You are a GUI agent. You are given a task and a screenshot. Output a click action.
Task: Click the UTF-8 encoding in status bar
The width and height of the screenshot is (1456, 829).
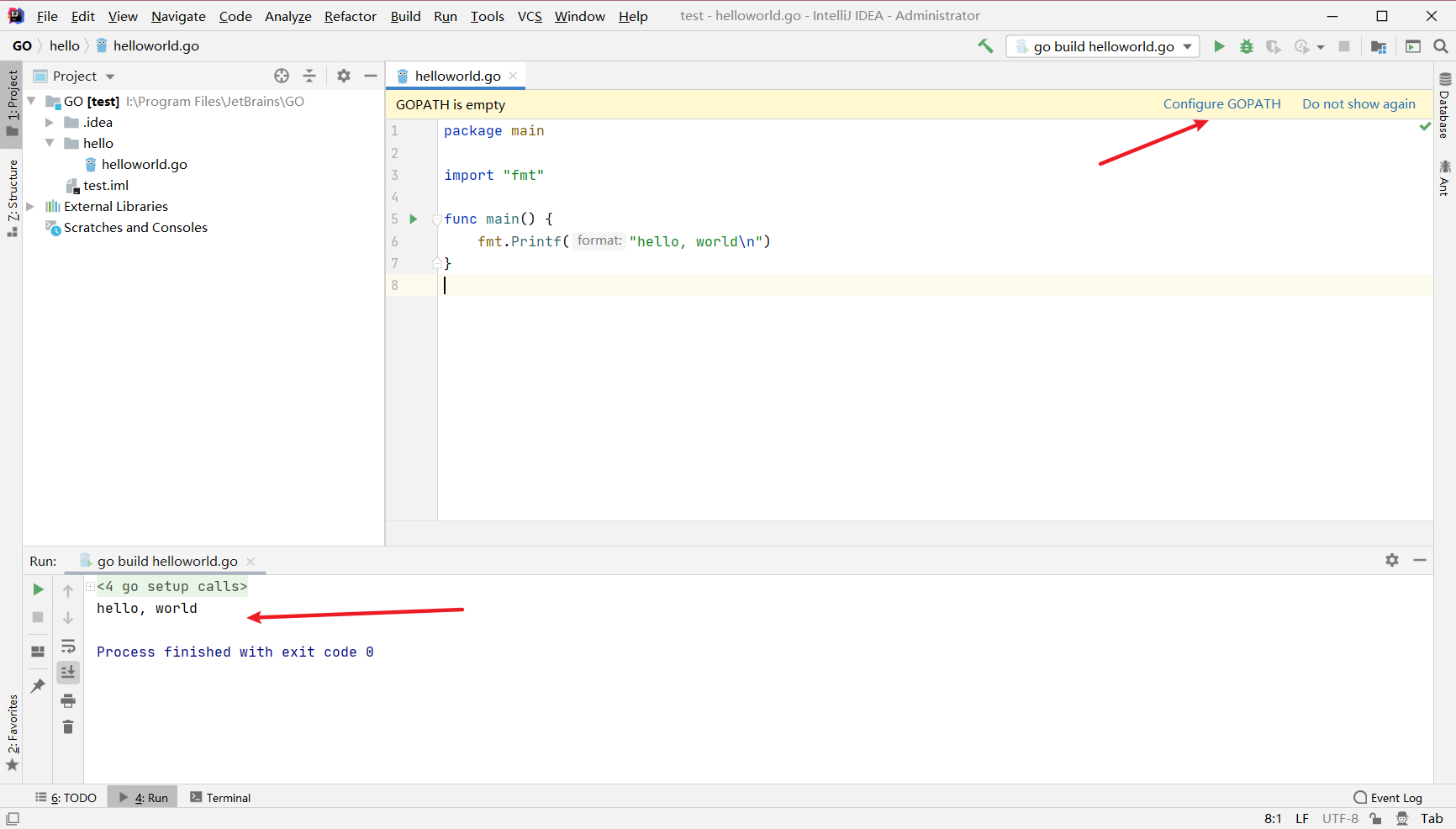[x=1340, y=818]
